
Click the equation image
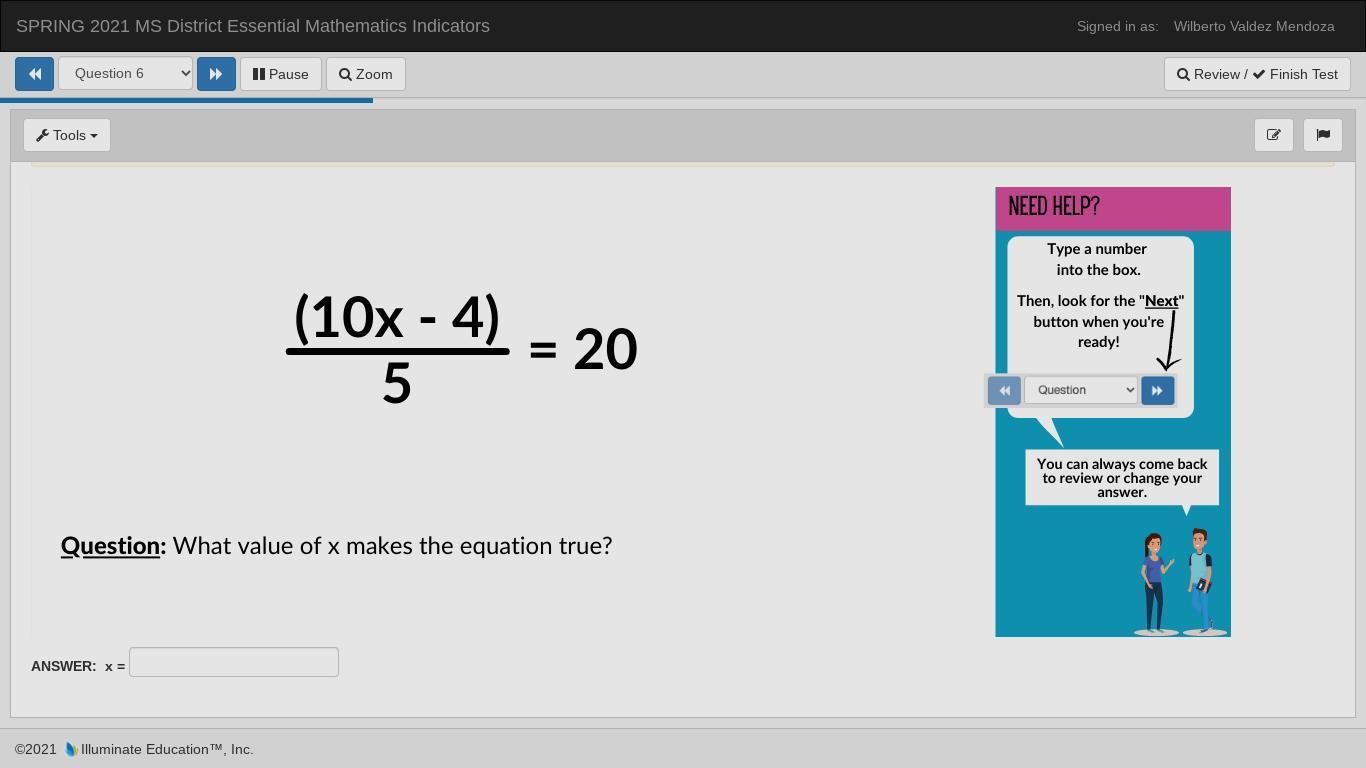coord(462,348)
